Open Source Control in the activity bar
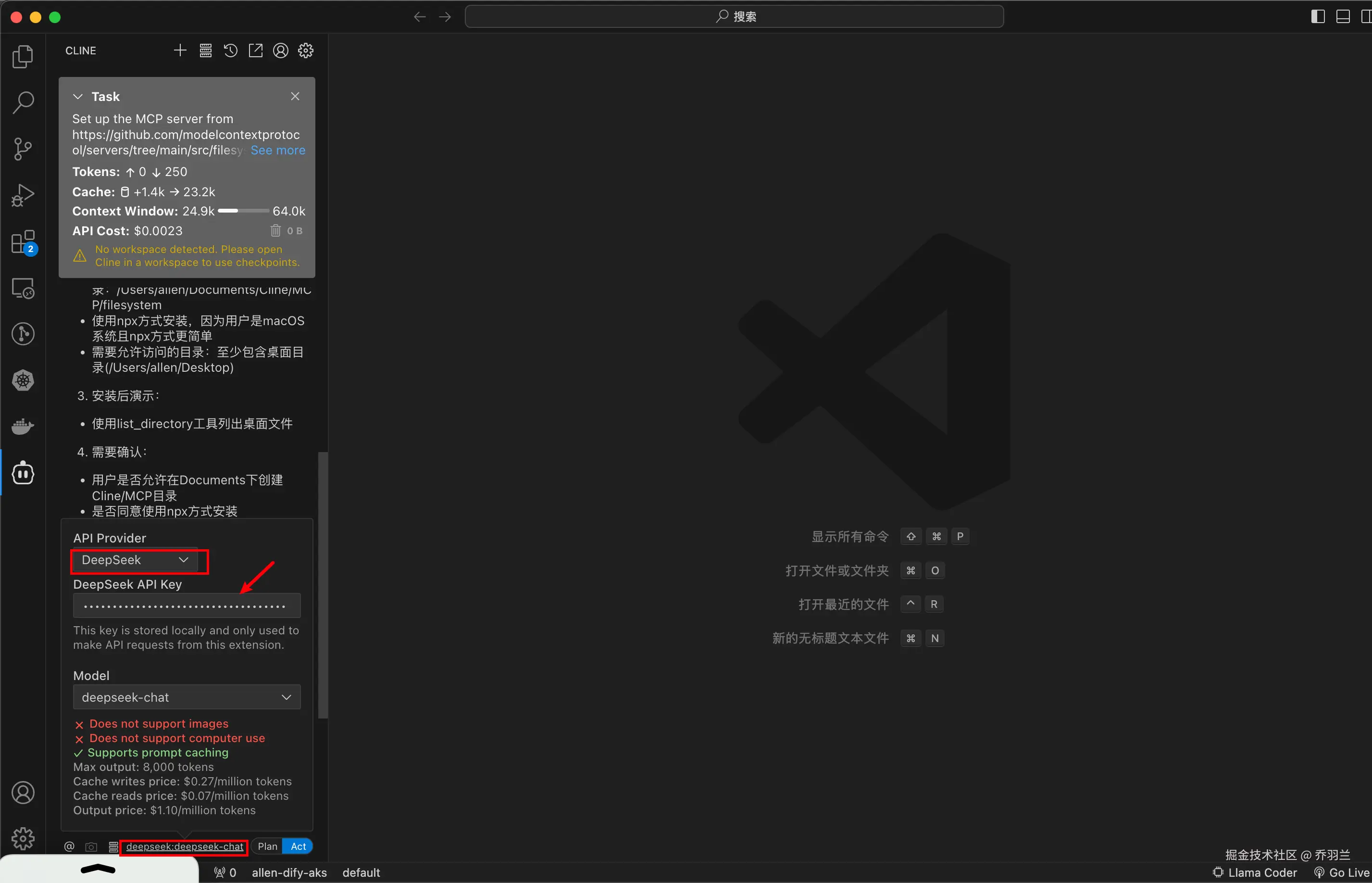 23,149
